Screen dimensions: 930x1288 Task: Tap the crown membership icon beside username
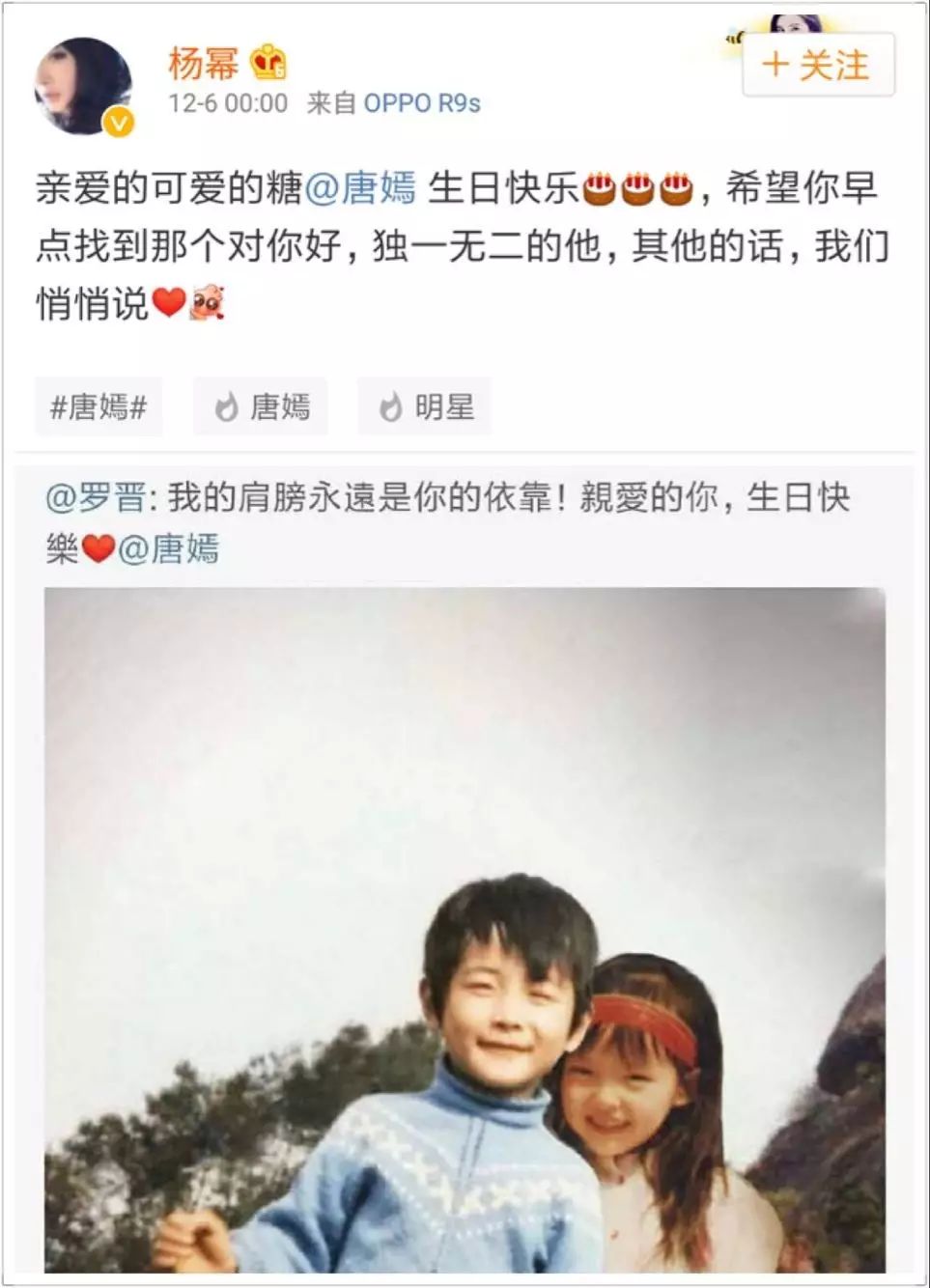click(268, 63)
